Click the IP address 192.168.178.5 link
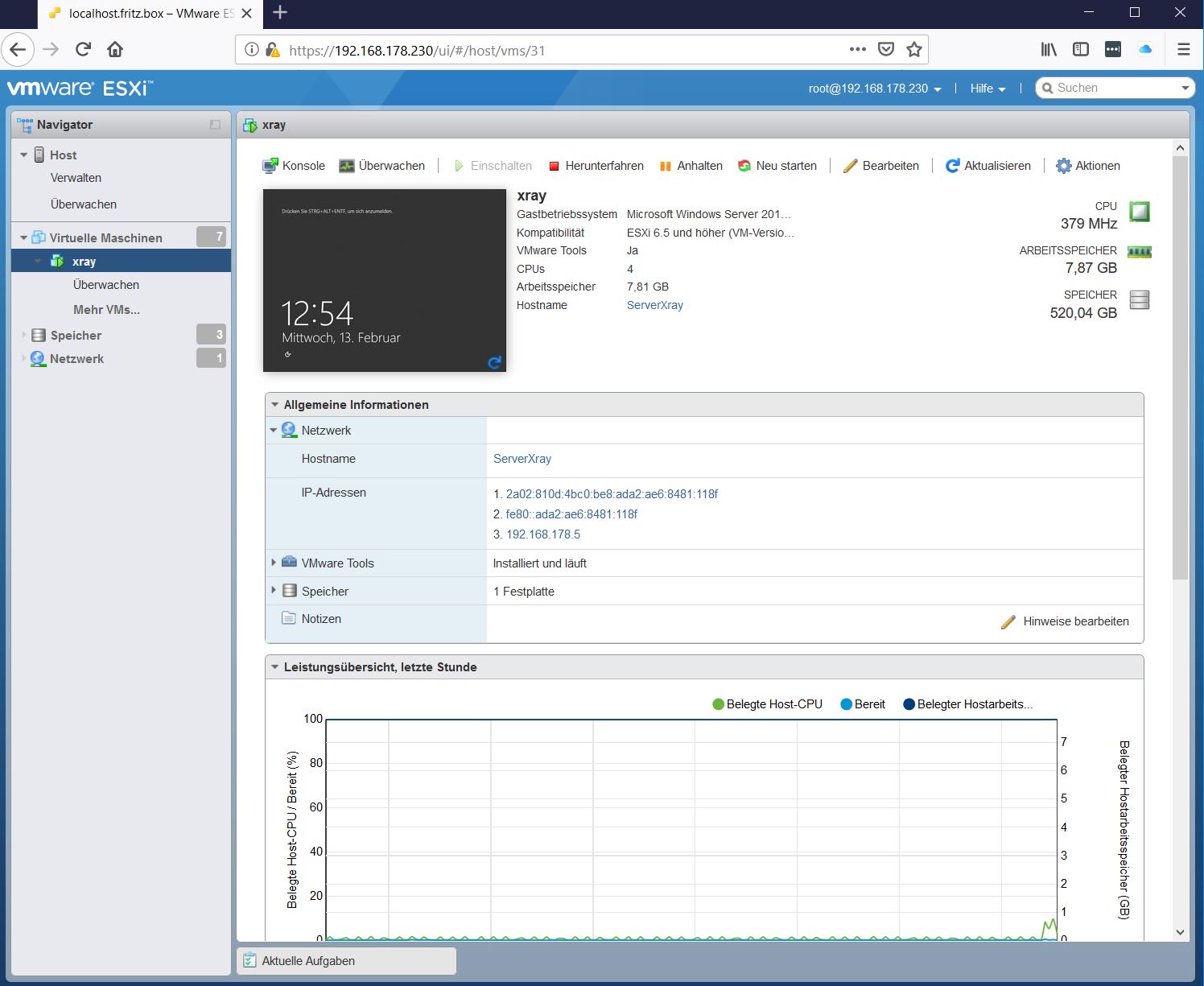This screenshot has width=1204, height=986. coord(542,534)
